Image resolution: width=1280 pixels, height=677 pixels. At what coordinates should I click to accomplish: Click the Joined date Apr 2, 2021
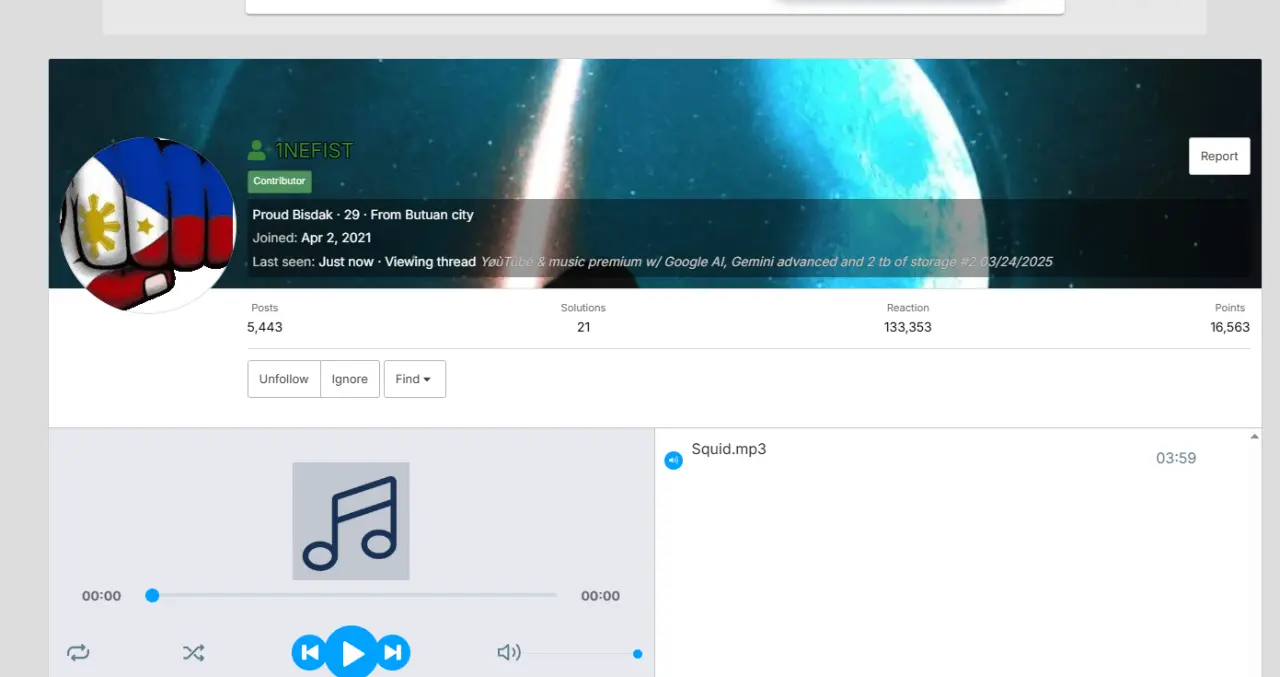tap(336, 238)
